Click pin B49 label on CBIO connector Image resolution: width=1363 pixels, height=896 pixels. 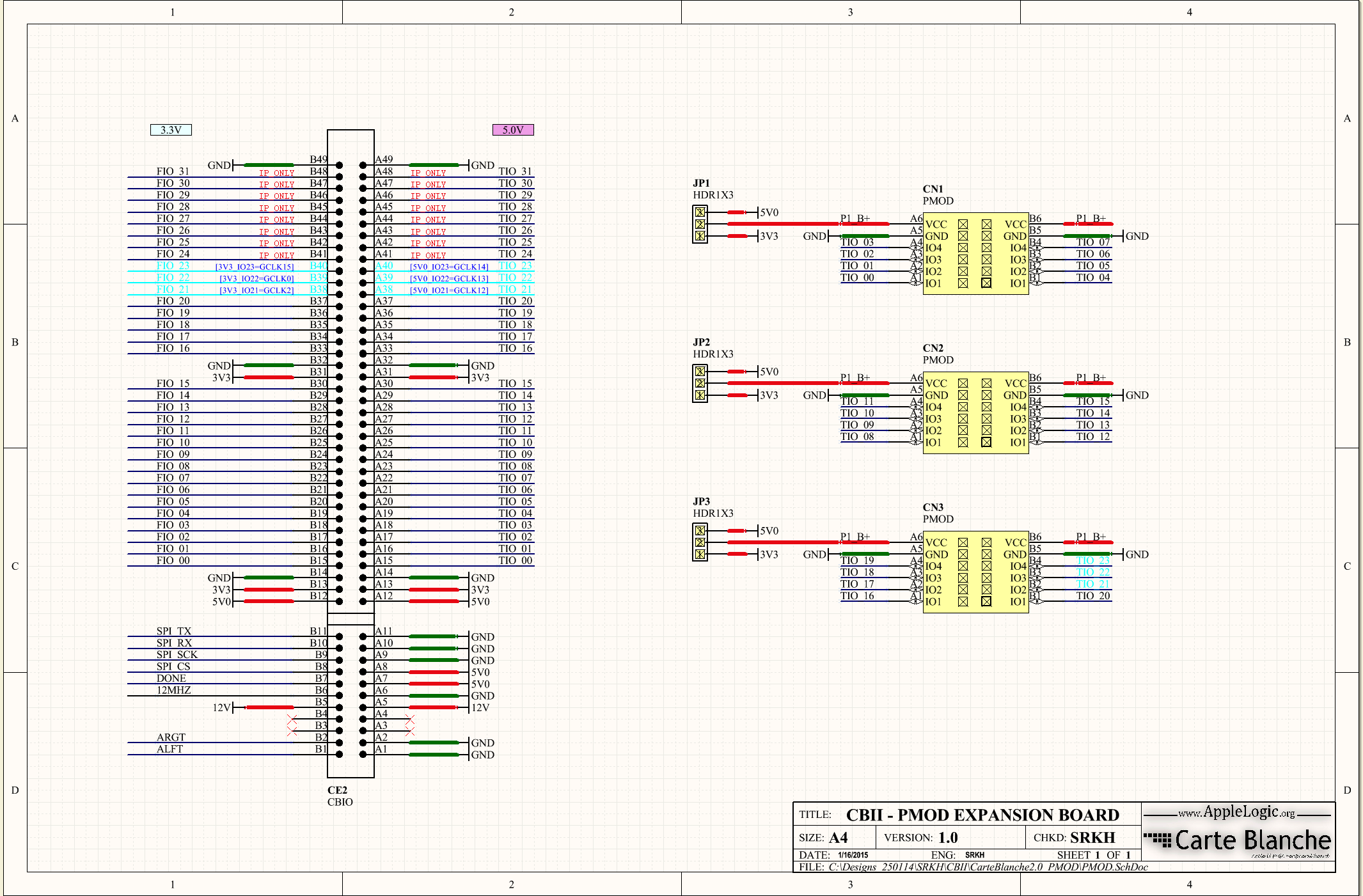coord(318,159)
